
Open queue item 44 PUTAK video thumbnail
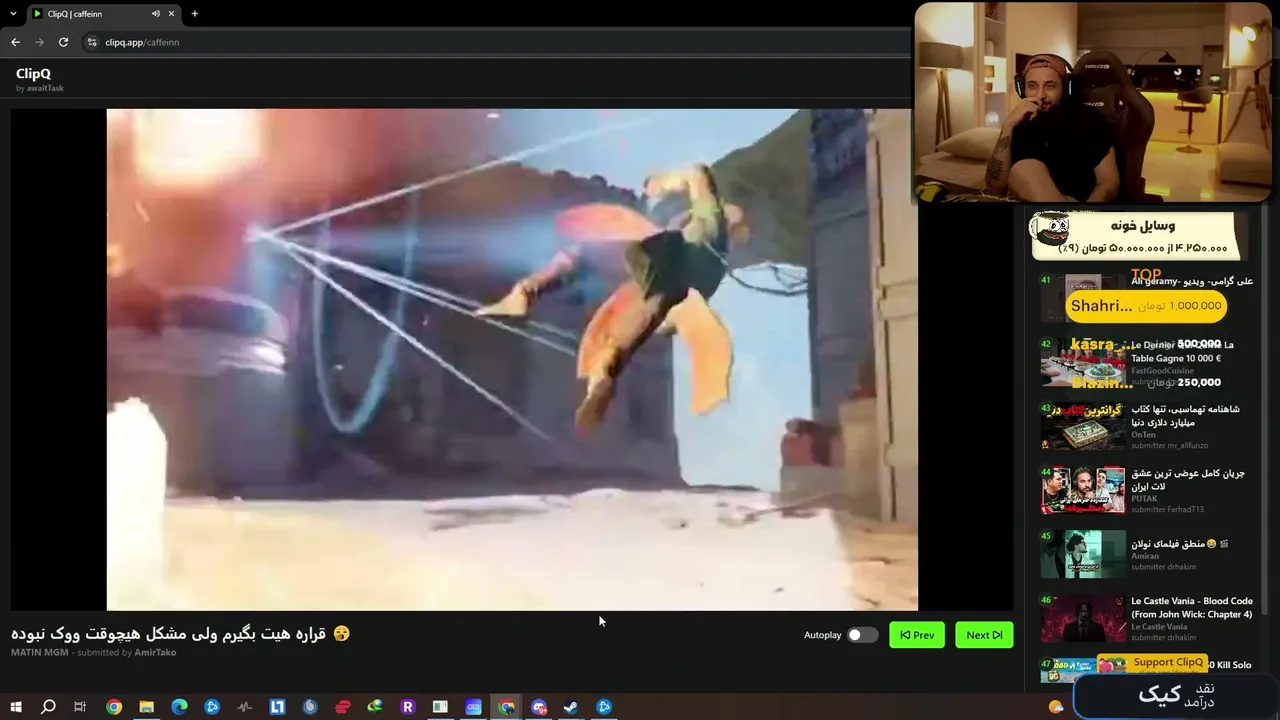click(x=1083, y=490)
